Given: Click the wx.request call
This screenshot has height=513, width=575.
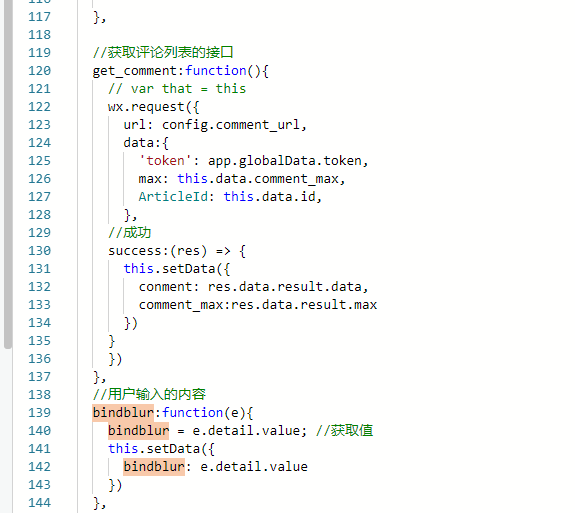Looking at the screenshot, I should (153, 107).
